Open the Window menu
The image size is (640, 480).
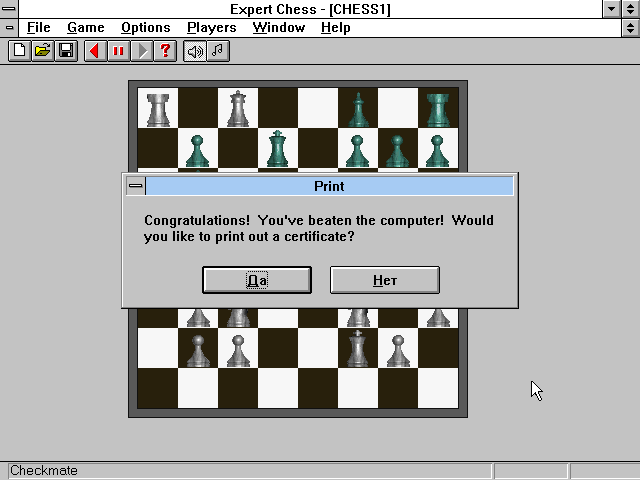(279, 28)
